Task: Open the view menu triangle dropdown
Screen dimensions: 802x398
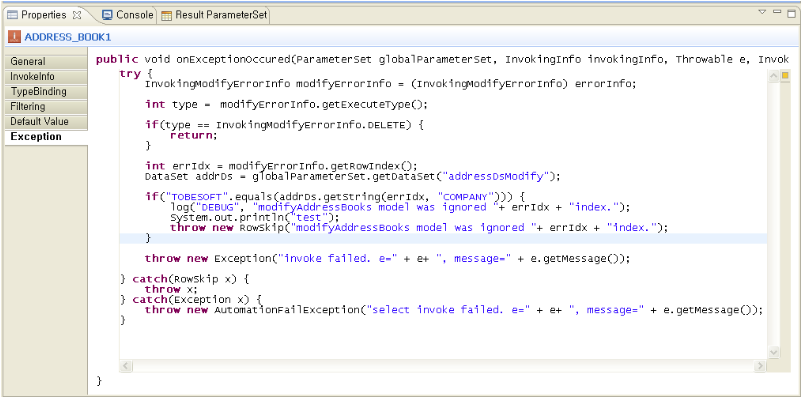Action: click(763, 12)
